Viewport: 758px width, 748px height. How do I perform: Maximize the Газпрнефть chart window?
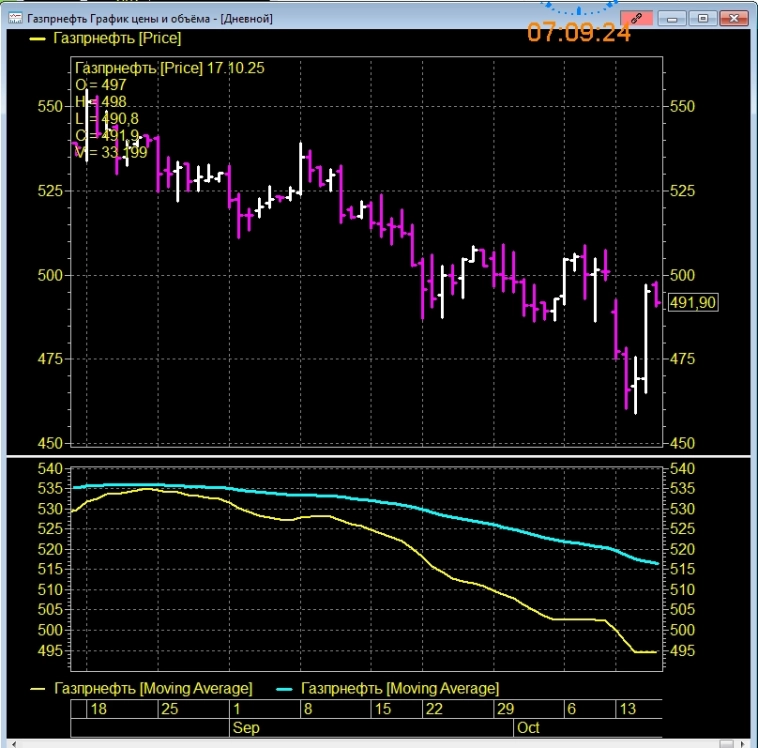[x=702, y=19]
